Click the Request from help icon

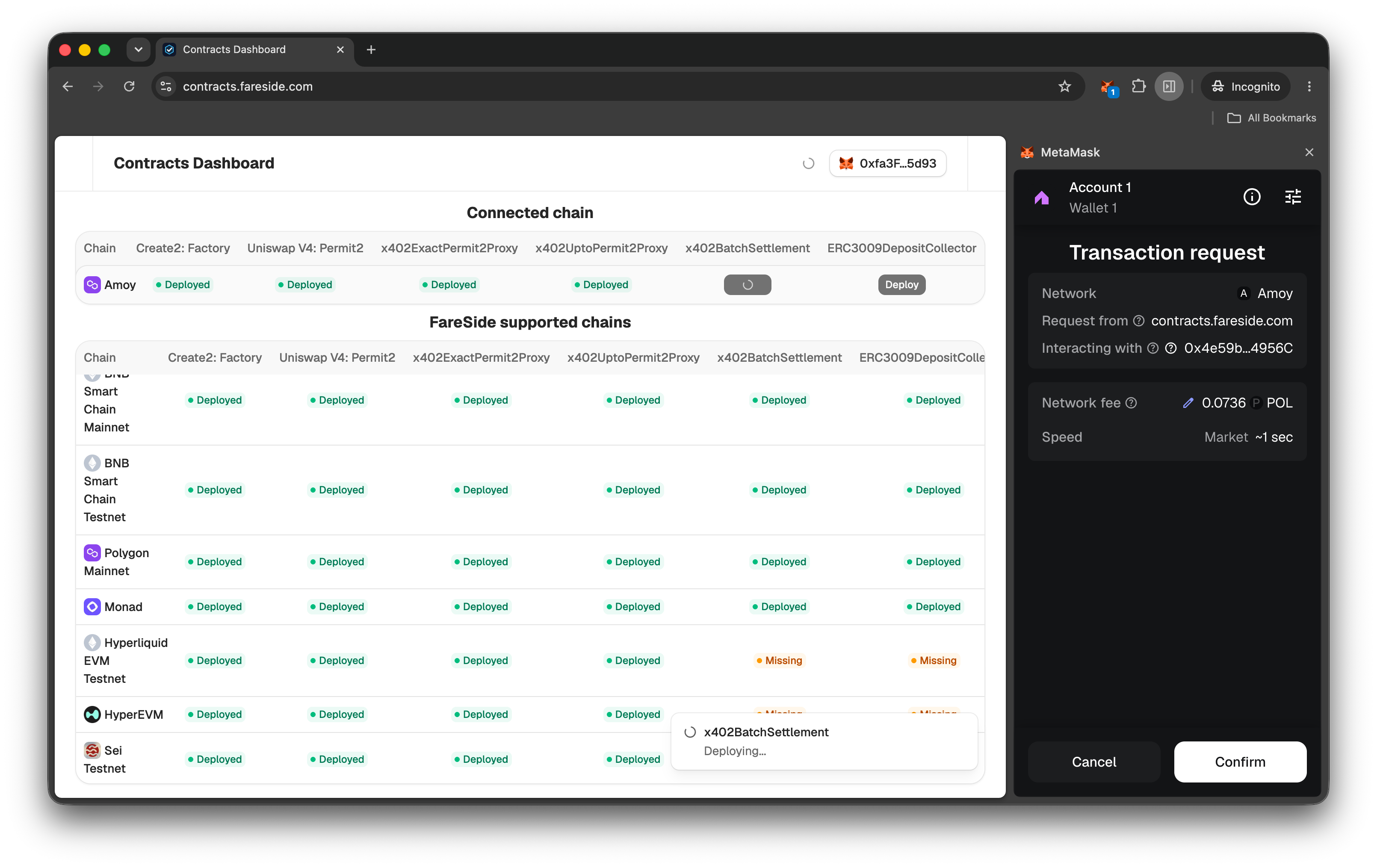click(x=1138, y=321)
